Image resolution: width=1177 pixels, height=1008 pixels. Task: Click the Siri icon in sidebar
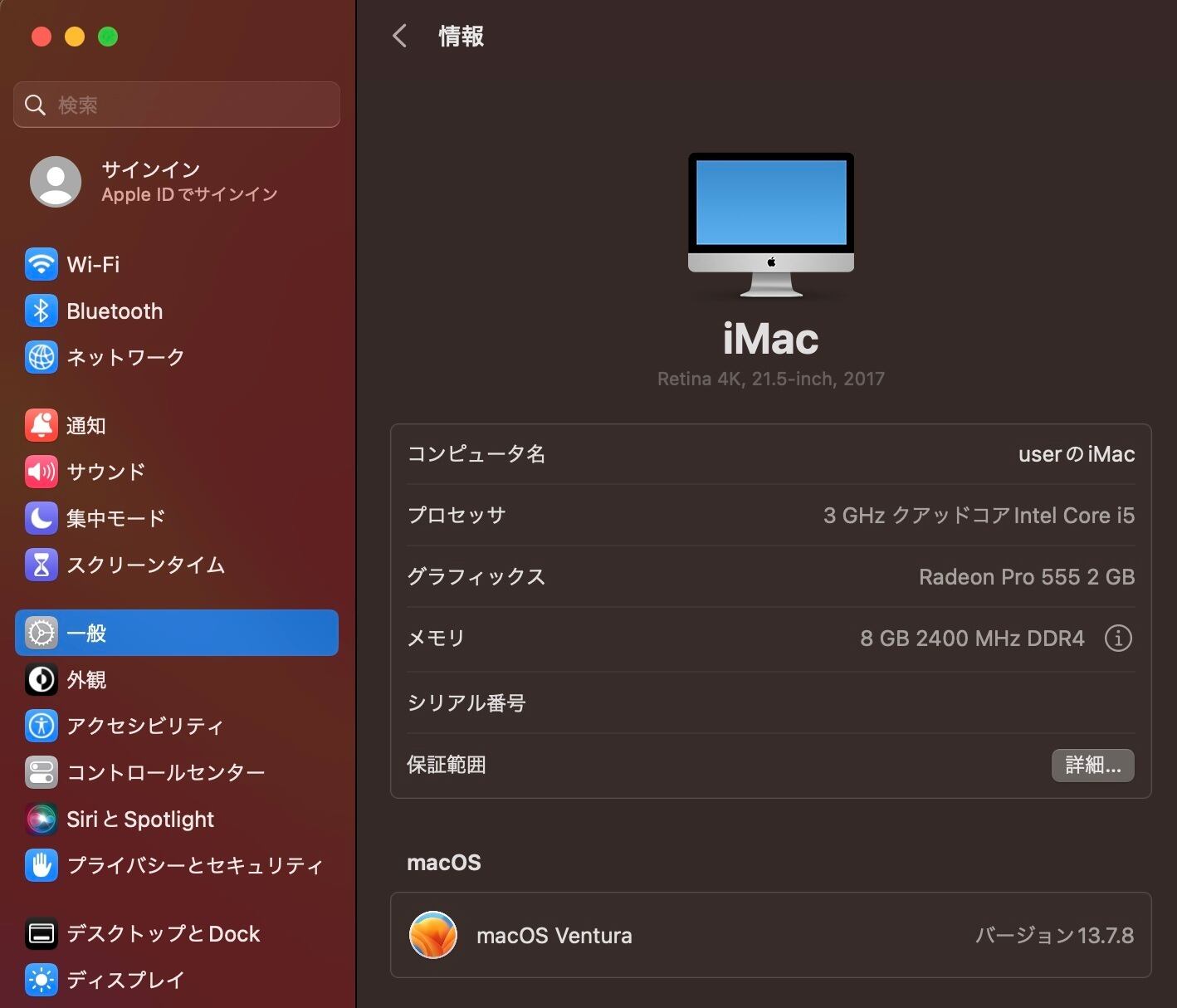coord(42,819)
